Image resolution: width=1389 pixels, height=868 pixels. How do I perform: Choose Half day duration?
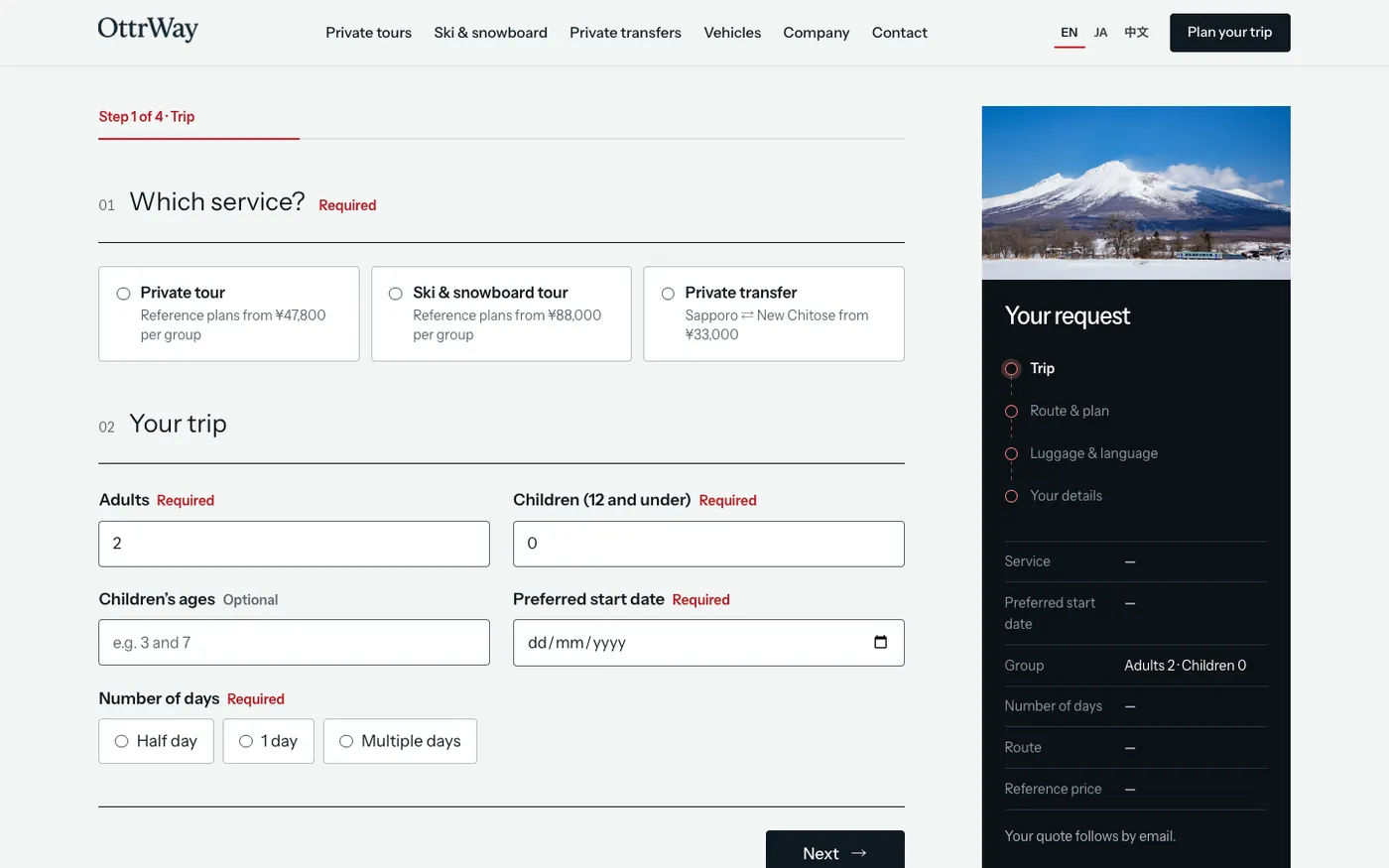156,741
